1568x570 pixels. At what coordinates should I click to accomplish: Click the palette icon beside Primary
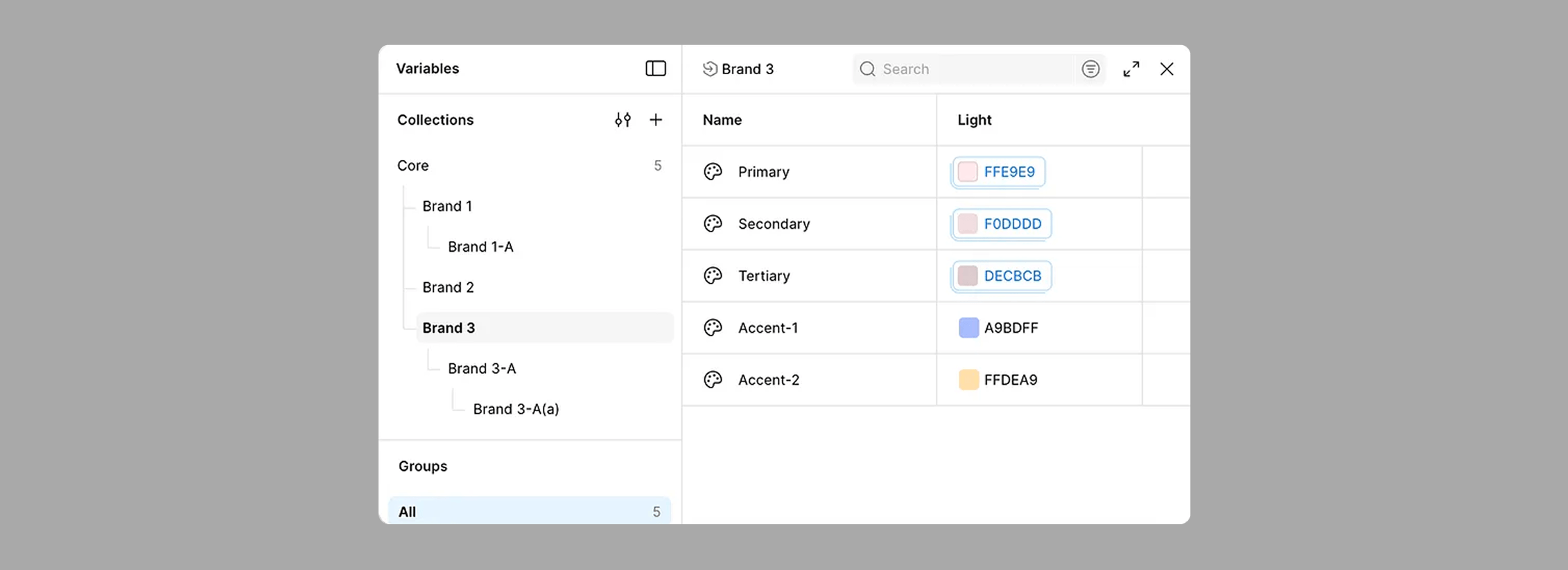713,172
